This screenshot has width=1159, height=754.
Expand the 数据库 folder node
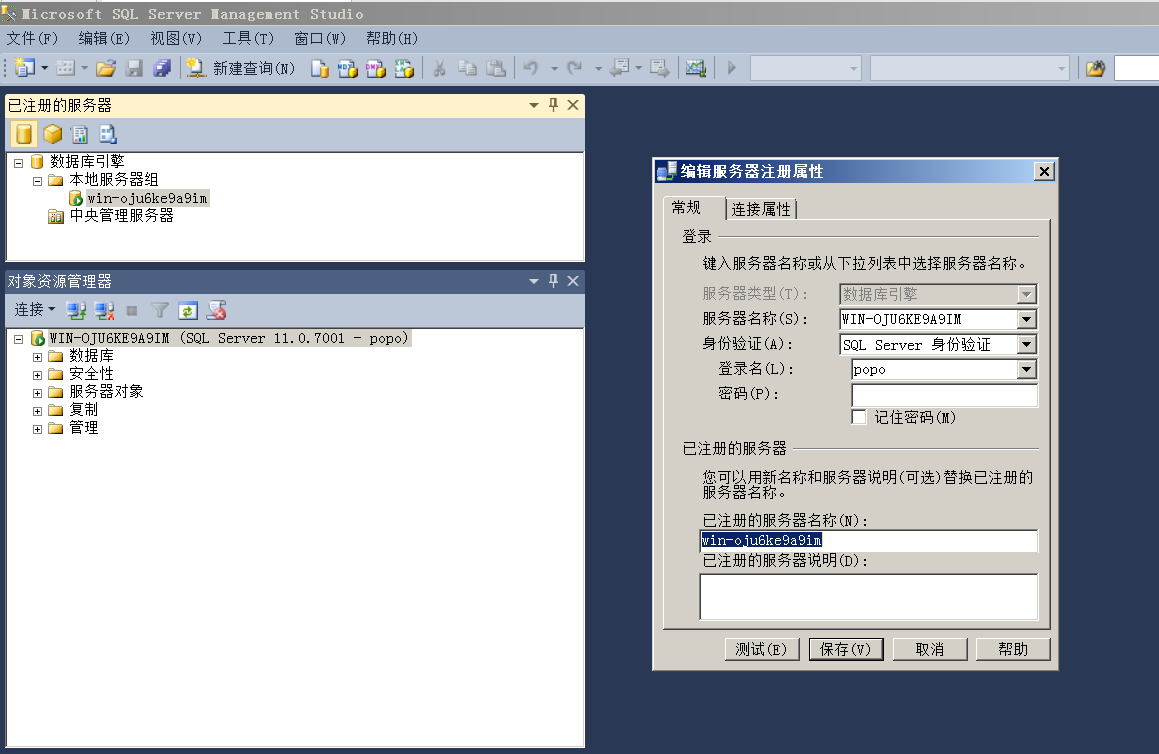click(37, 357)
